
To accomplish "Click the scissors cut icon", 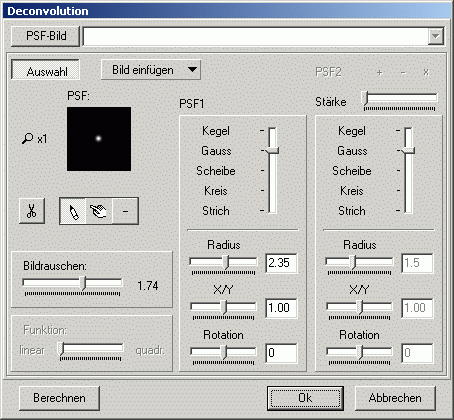I will (32, 211).
